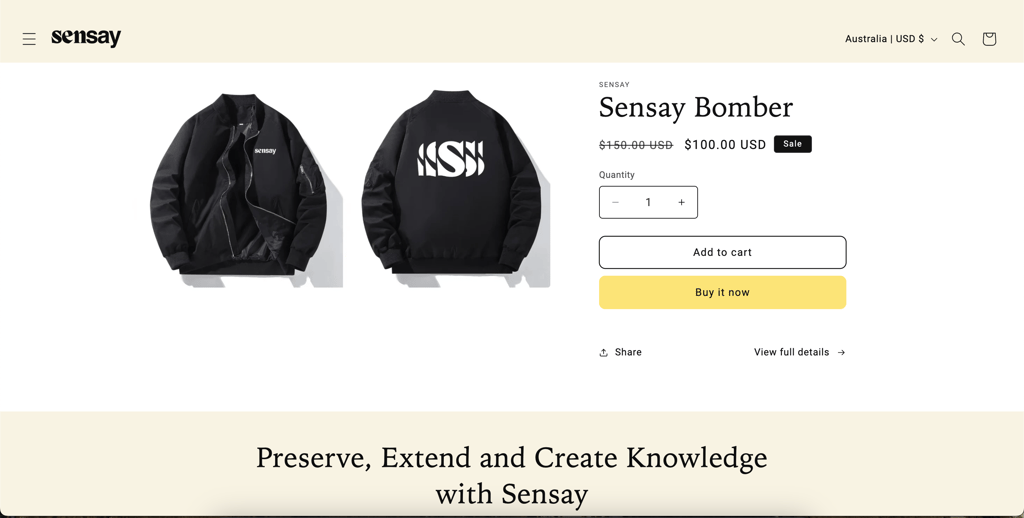Open the front view bomber jacket image
This screenshot has height=518, width=1024.
point(240,189)
